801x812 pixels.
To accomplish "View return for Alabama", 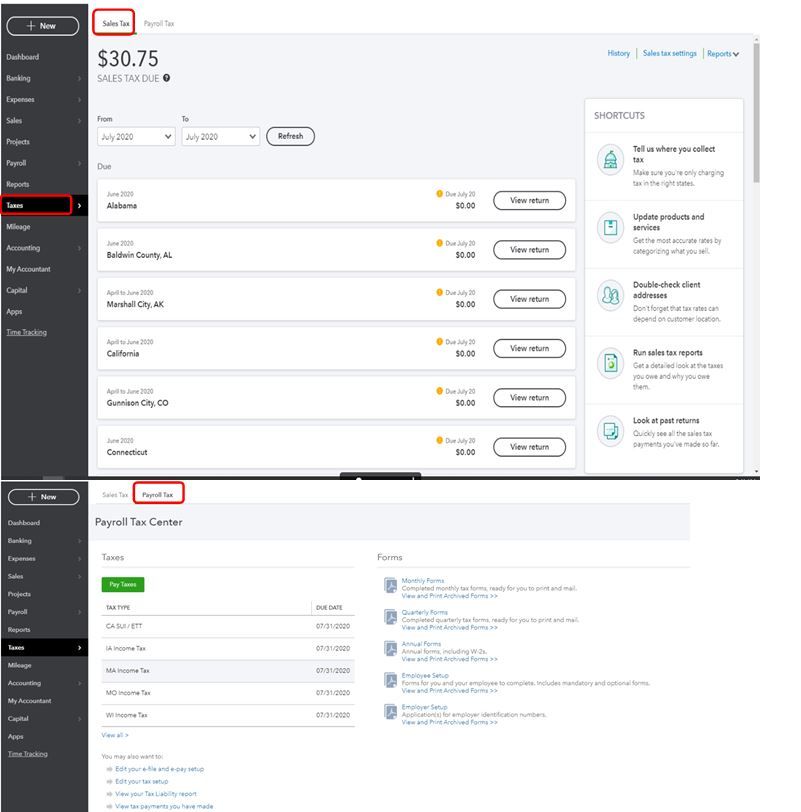I will (529, 200).
